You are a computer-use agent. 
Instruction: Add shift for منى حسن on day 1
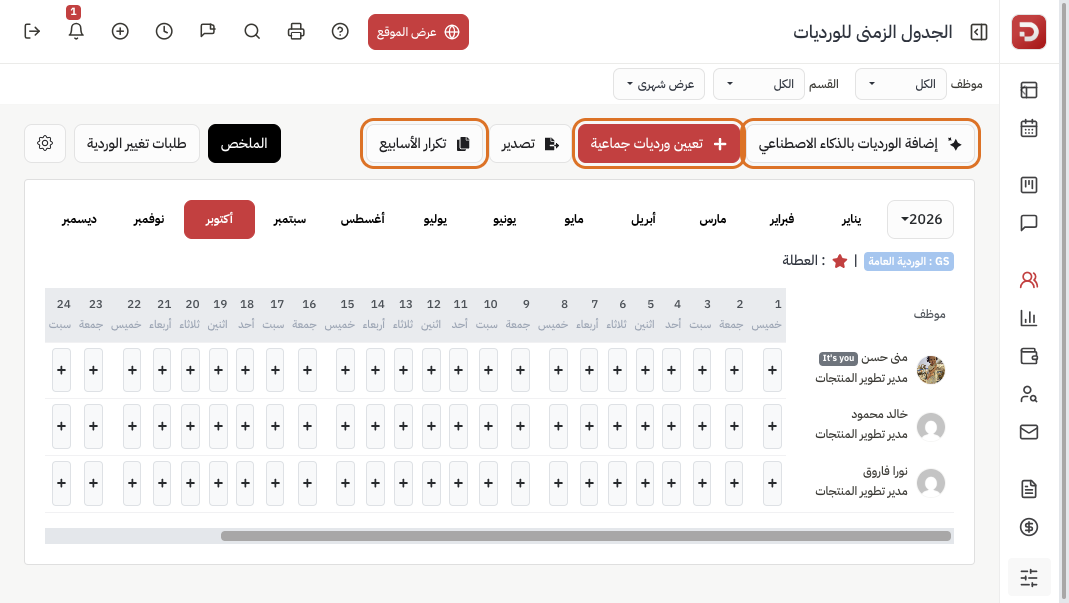coord(772,370)
